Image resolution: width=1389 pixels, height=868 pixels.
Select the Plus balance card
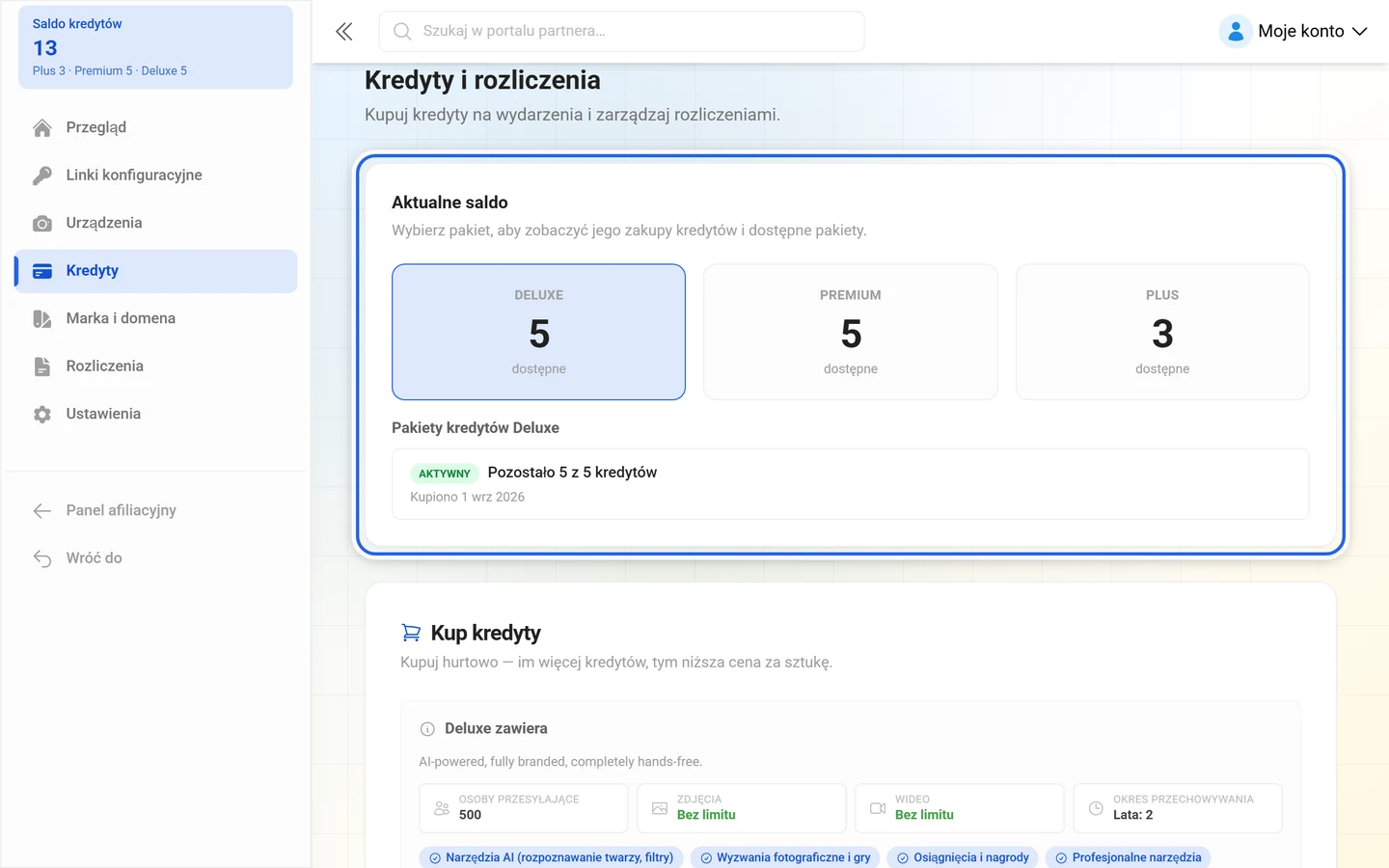[1162, 332]
